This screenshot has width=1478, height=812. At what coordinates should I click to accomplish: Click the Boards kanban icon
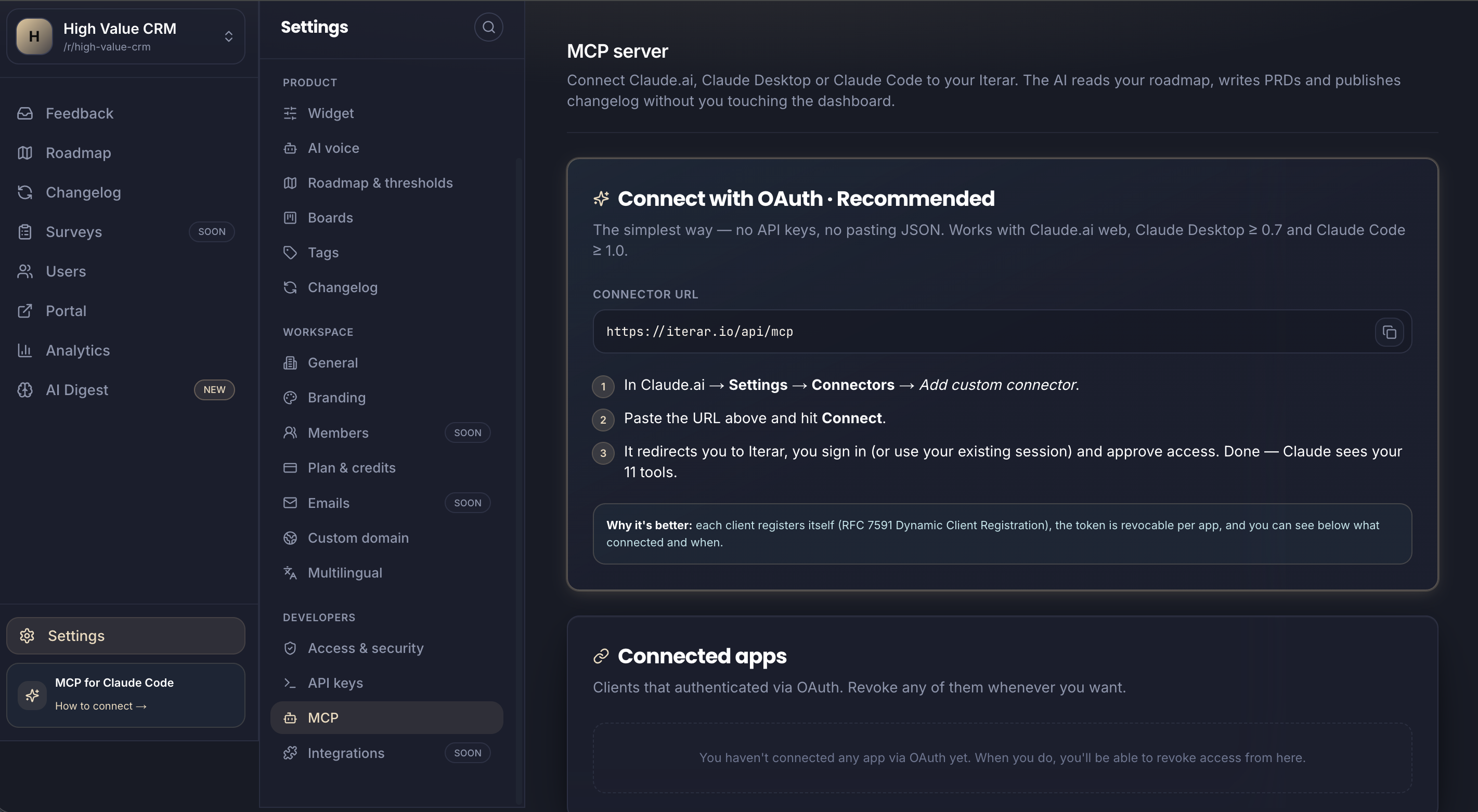(x=290, y=218)
